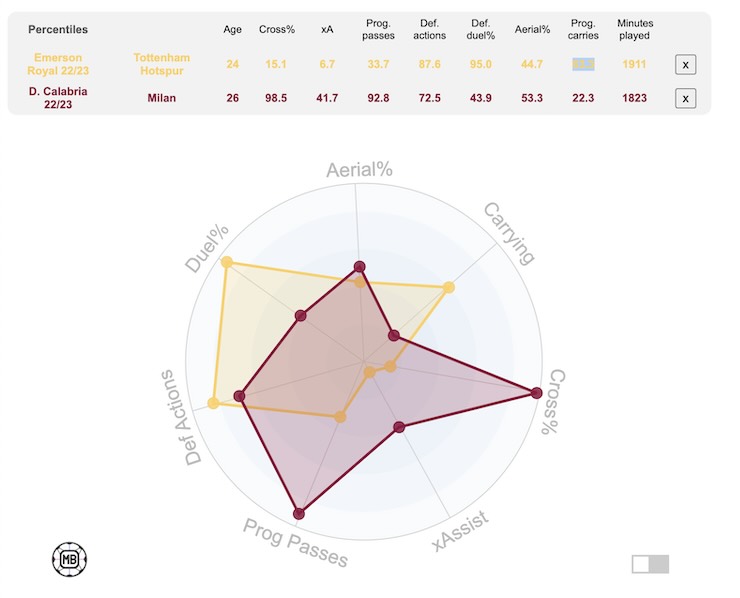Click Emerson Royal's highlighted Prog. carries value

[583, 65]
